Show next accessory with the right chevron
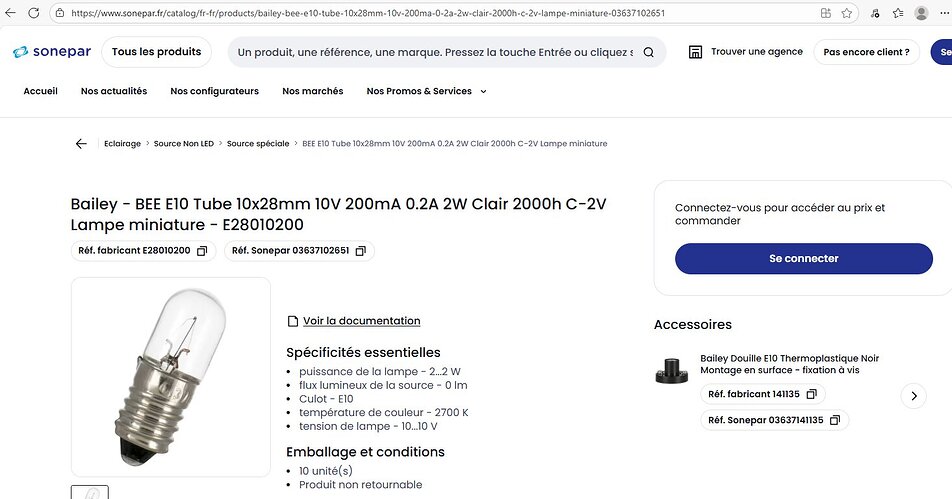 913,396
